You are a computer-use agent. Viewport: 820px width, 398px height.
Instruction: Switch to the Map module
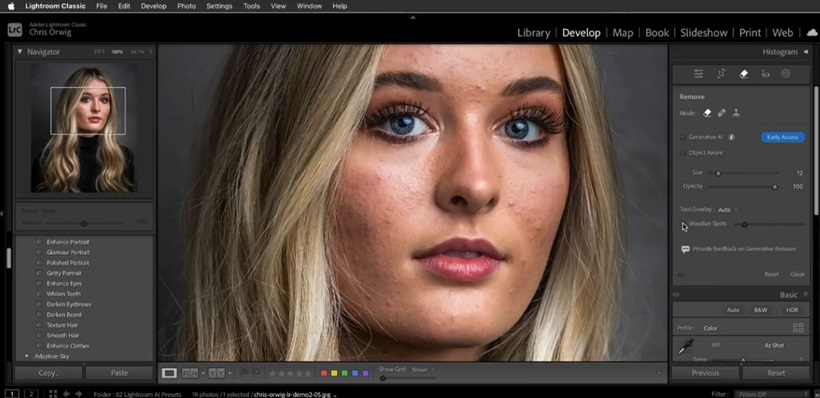point(623,32)
